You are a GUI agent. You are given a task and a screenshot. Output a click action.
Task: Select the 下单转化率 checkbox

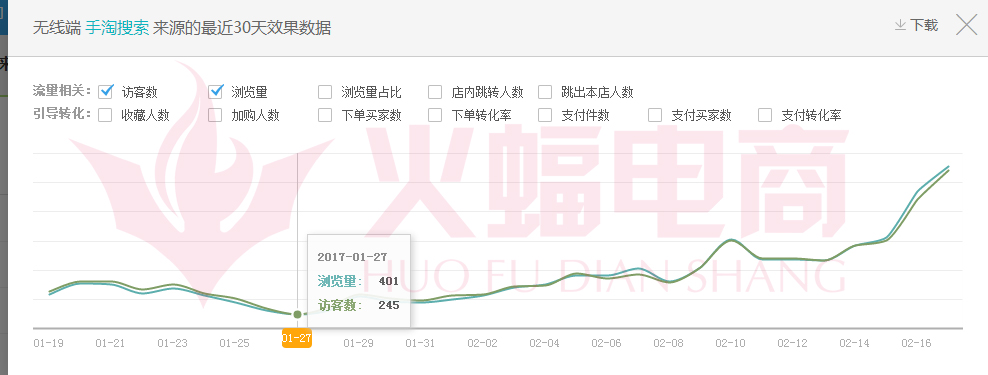pyautogui.click(x=435, y=115)
